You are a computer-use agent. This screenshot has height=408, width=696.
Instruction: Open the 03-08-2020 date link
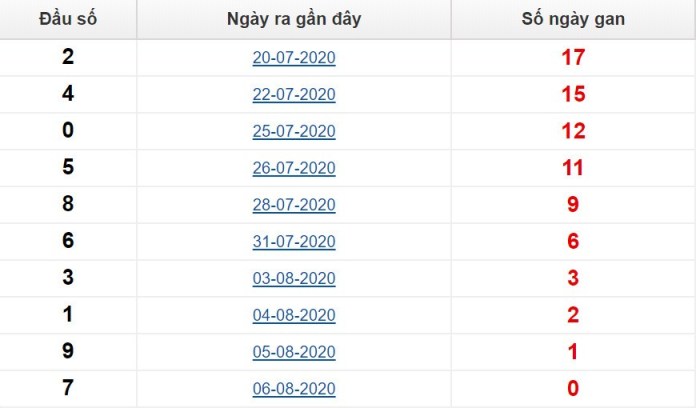294,278
